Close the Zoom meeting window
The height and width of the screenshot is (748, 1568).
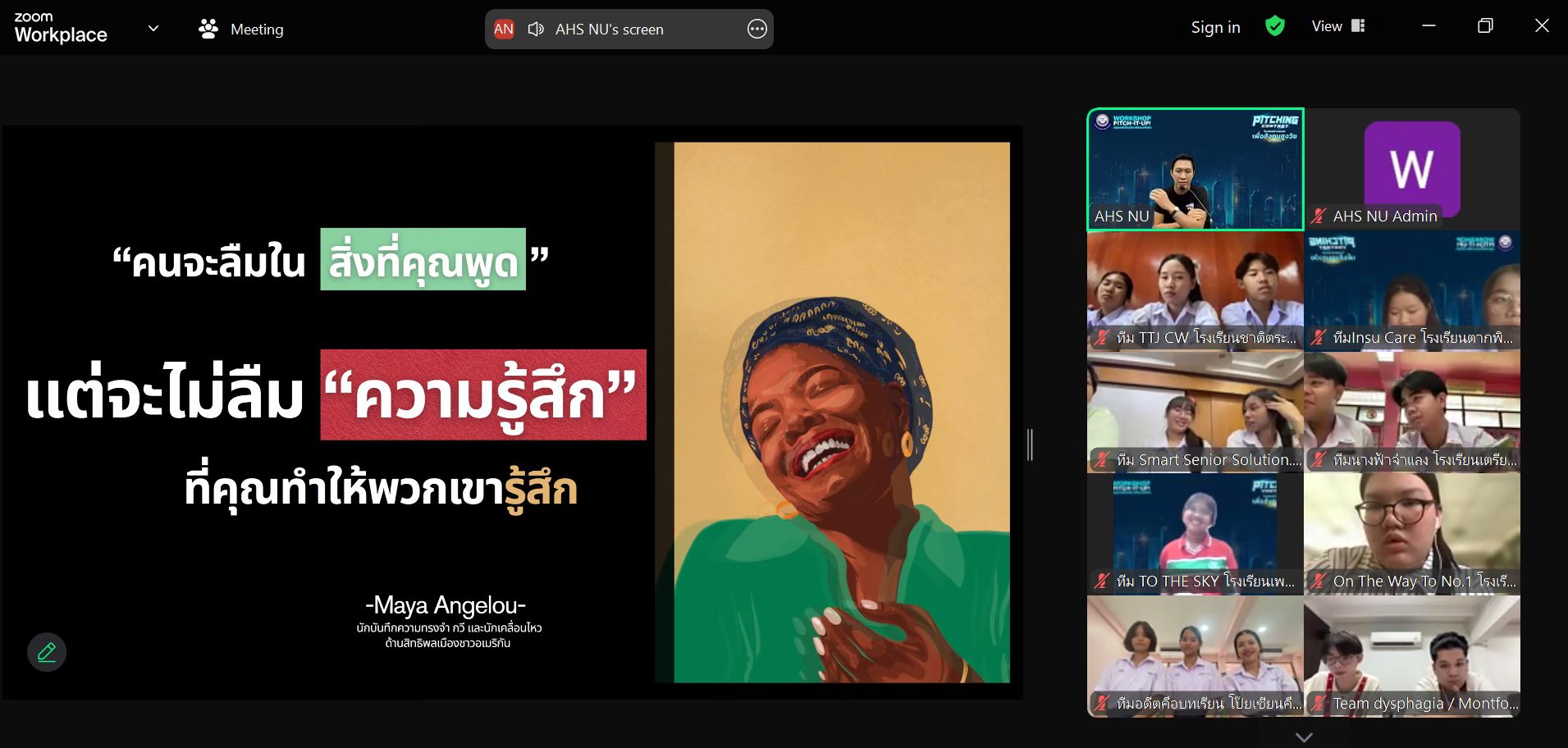pos(1542,26)
